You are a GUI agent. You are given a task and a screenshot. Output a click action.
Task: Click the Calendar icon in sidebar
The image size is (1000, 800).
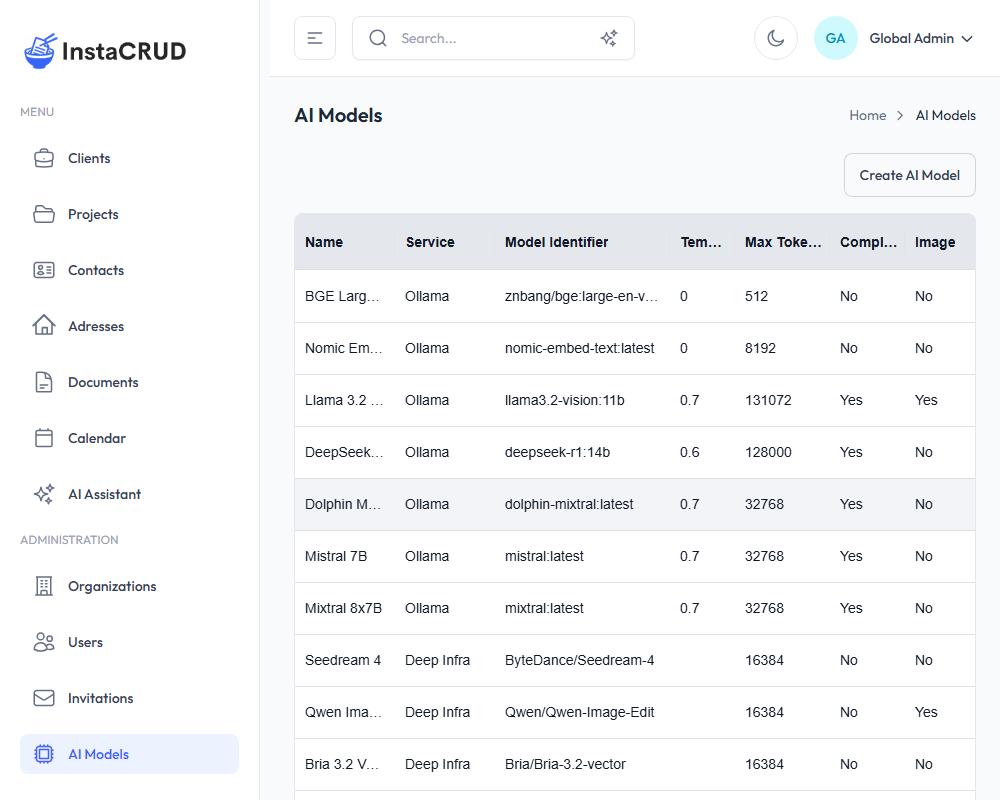coord(44,438)
